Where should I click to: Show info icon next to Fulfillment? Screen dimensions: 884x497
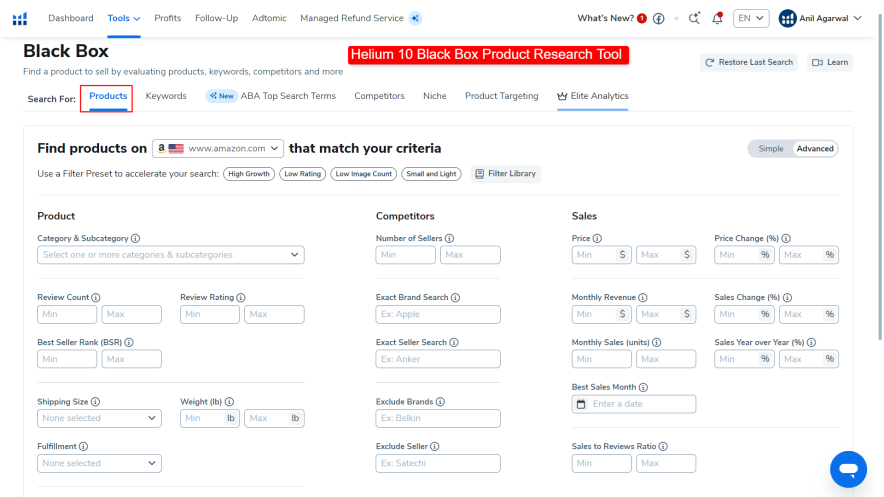pyautogui.click(x=83, y=446)
